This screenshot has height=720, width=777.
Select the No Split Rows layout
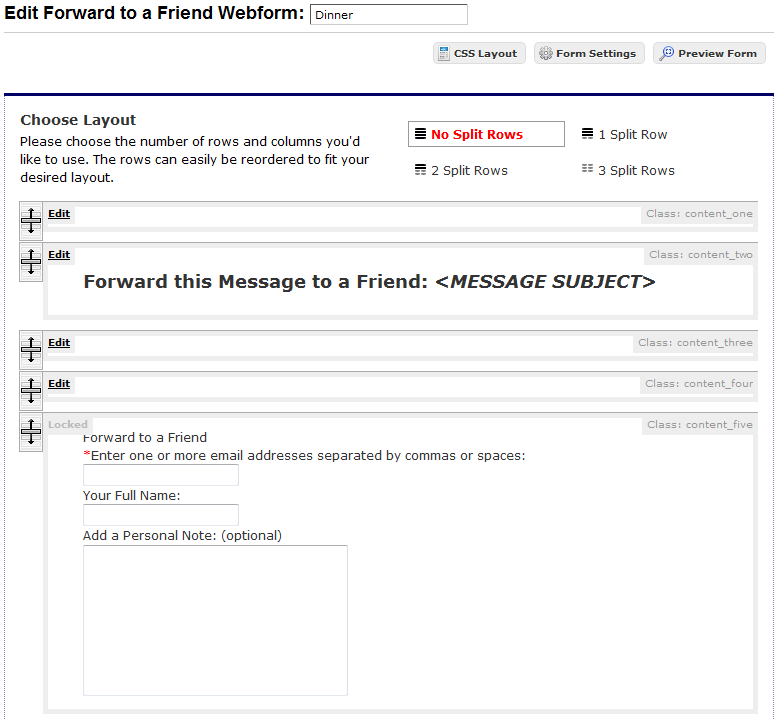point(486,135)
